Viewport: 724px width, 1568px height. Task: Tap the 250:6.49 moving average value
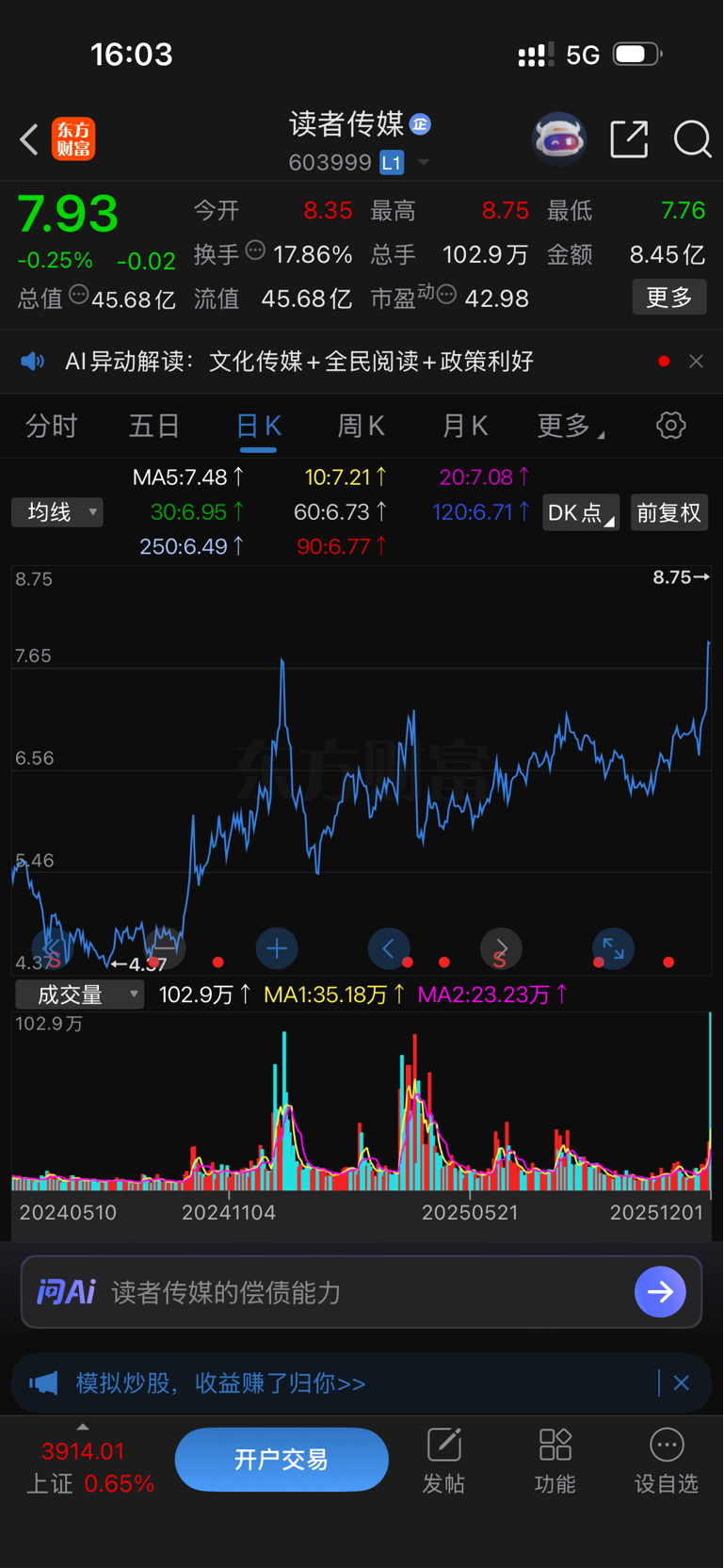pos(191,546)
